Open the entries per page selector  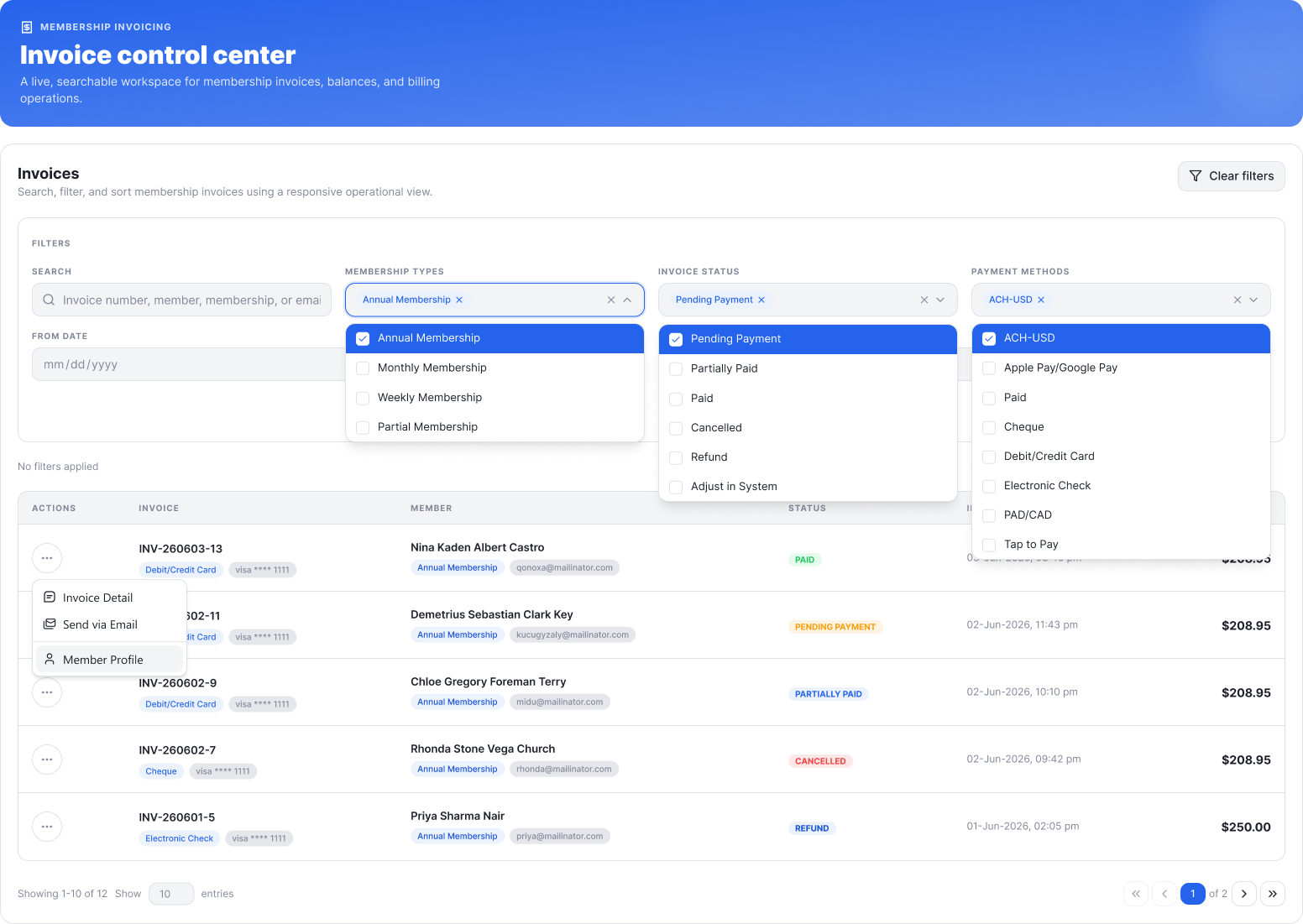171,894
